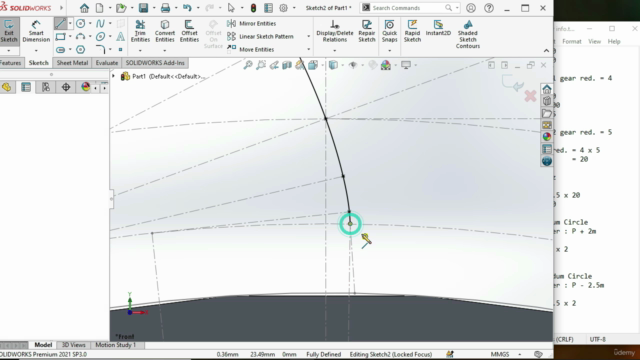Click Convert Entities tool

(164, 31)
